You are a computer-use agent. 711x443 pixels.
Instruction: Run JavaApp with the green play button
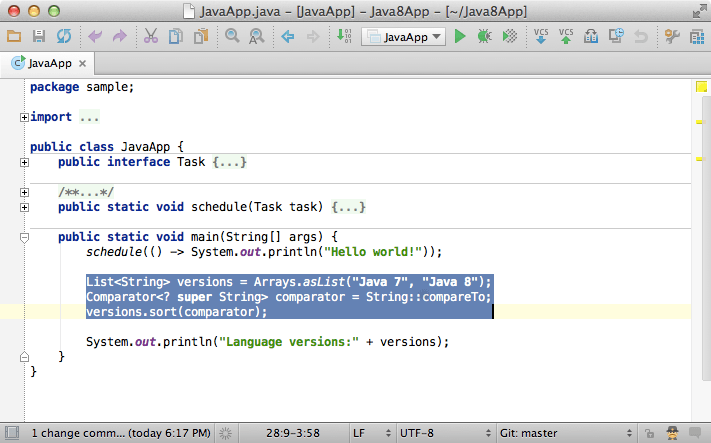tap(460, 36)
